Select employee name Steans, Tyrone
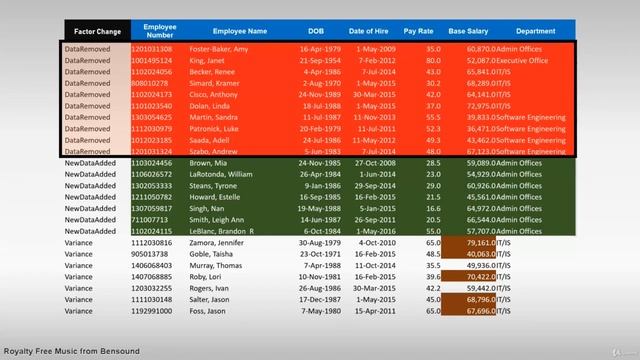 pyautogui.click(x=213, y=186)
